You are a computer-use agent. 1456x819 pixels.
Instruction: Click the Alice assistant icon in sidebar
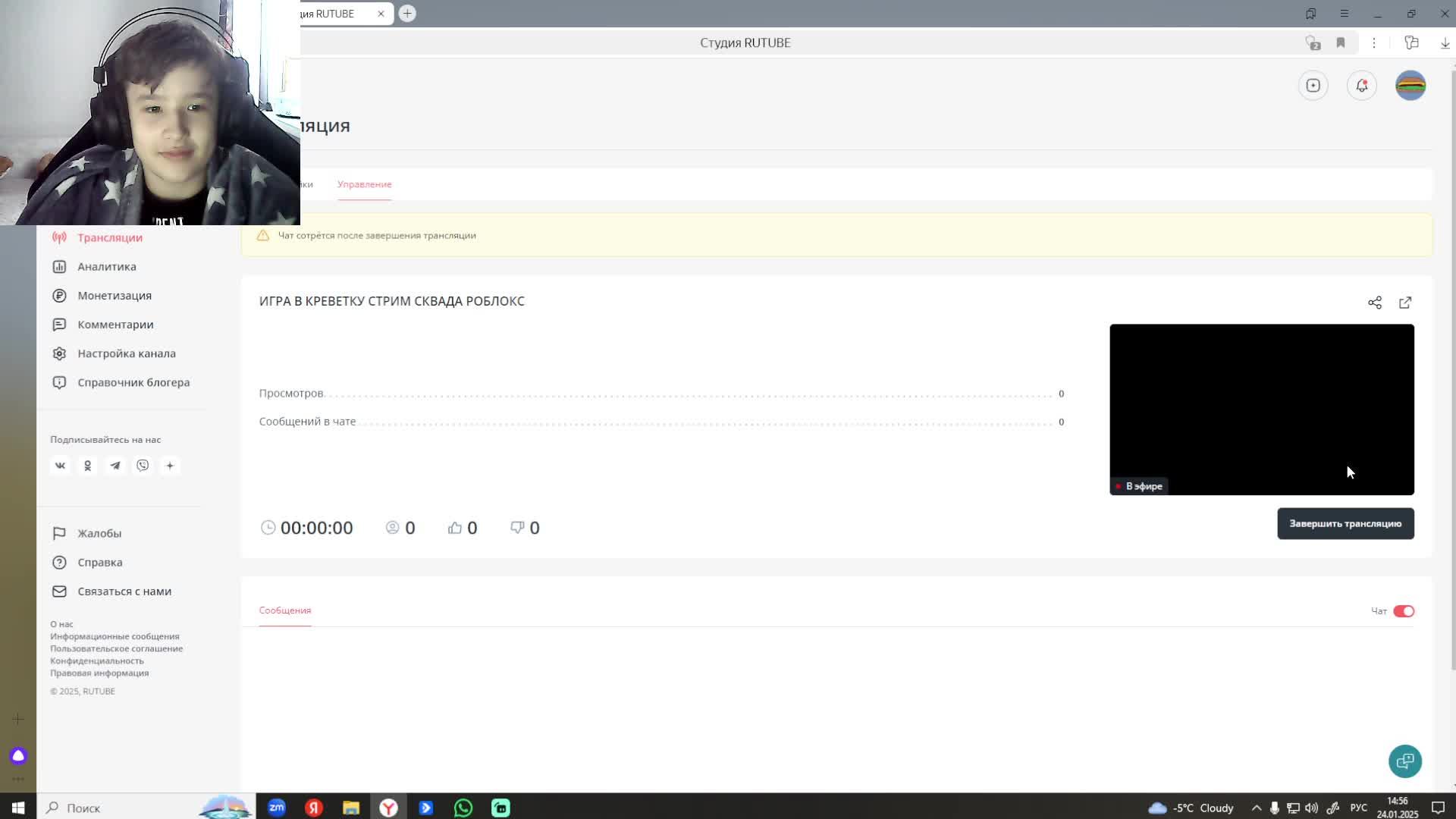[18, 756]
